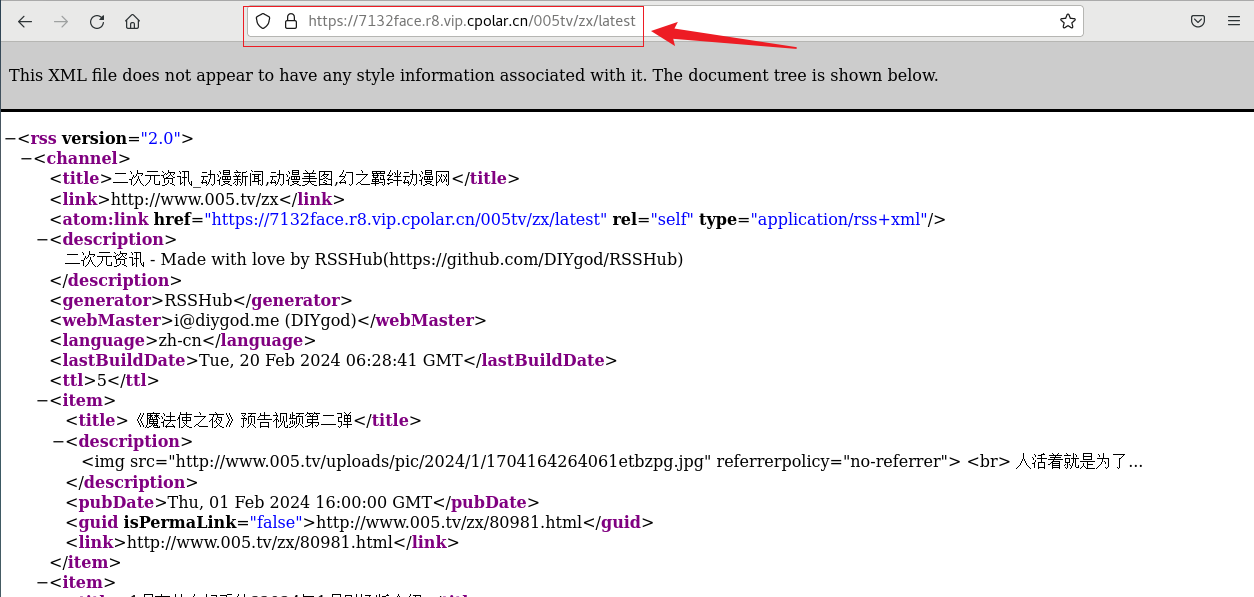
Task: Click the guid URL 80981.html
Action: tap(450, 522)
